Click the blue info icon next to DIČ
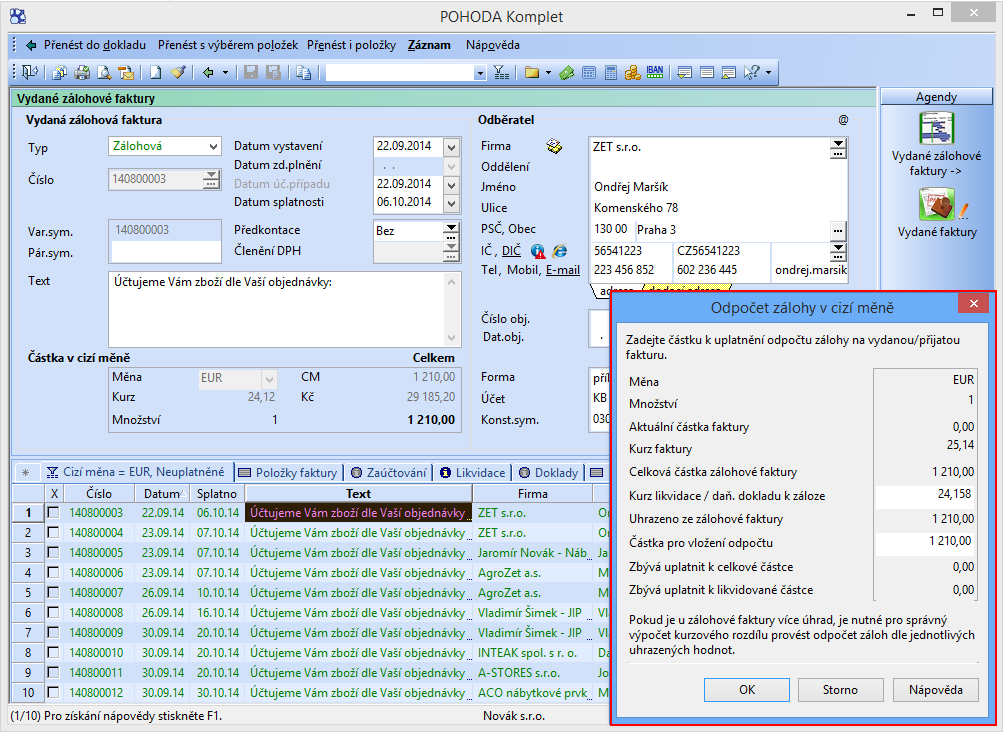1003x733 pixels. pyautogui.click(x=538, y=251)
